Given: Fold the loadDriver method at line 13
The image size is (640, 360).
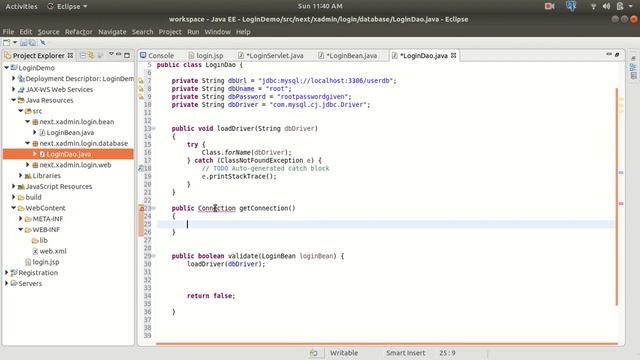Looking at the screenshot, I should coord(154,129).
